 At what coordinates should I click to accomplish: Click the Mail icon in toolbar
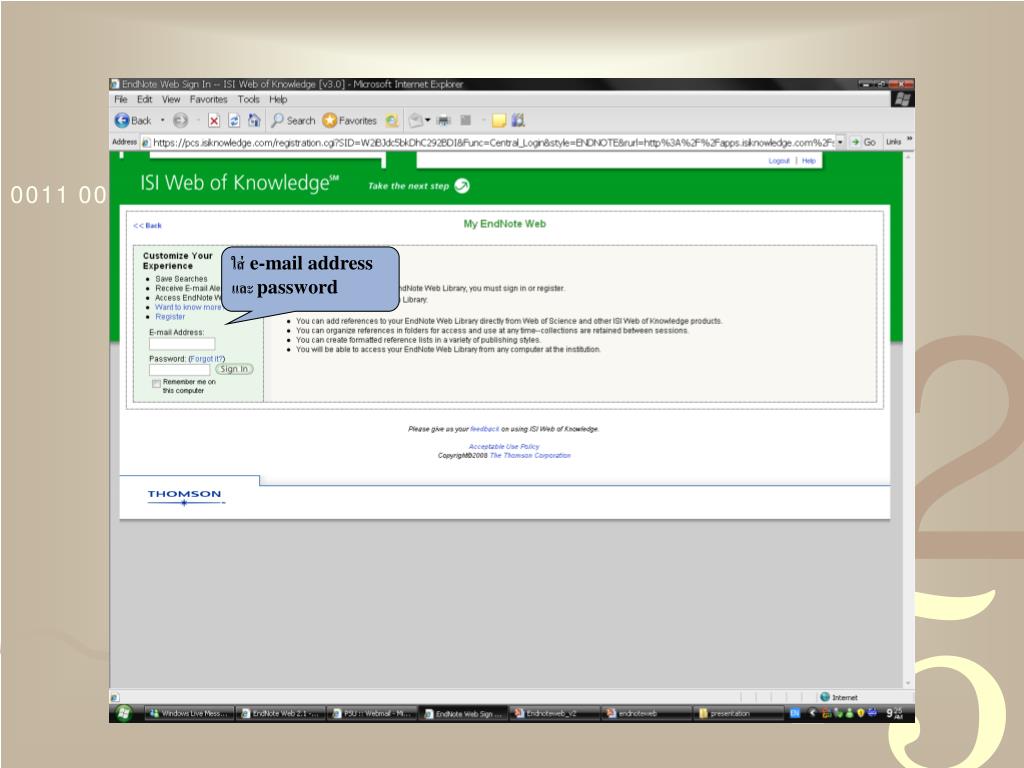pyautogui.click(x=415, y=121)
